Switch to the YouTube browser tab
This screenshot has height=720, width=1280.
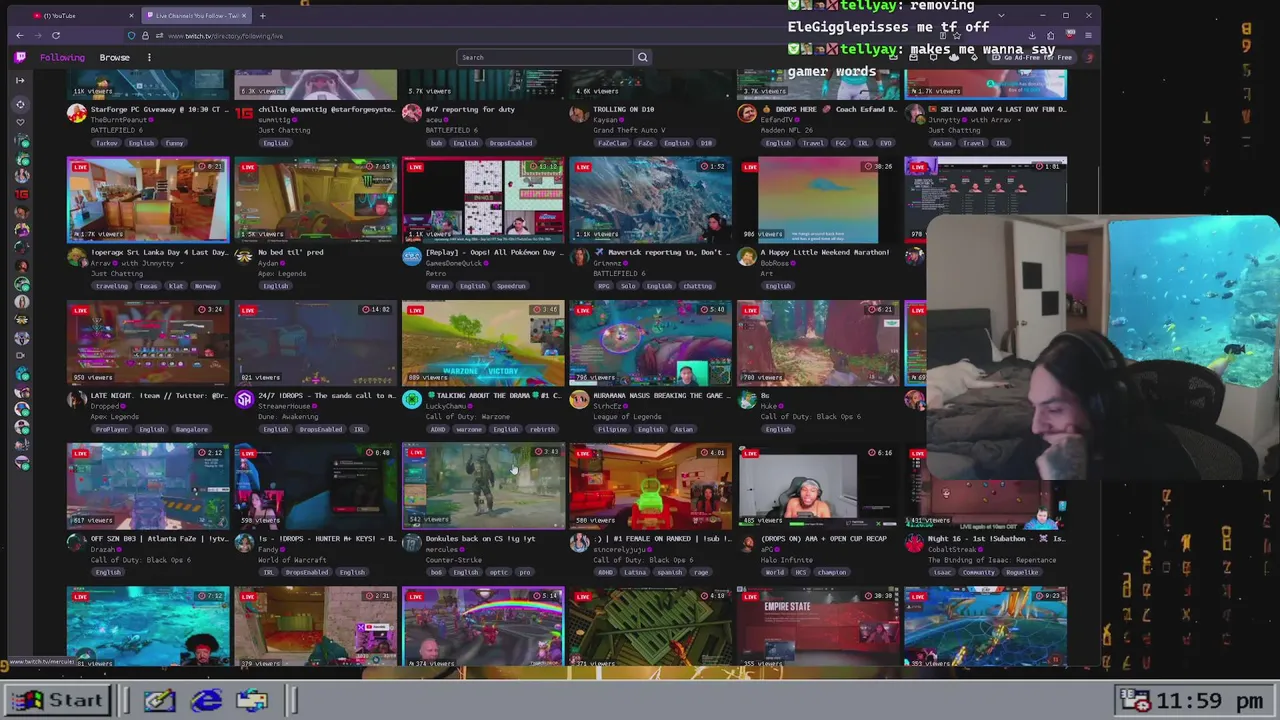[x=80, y=15]
